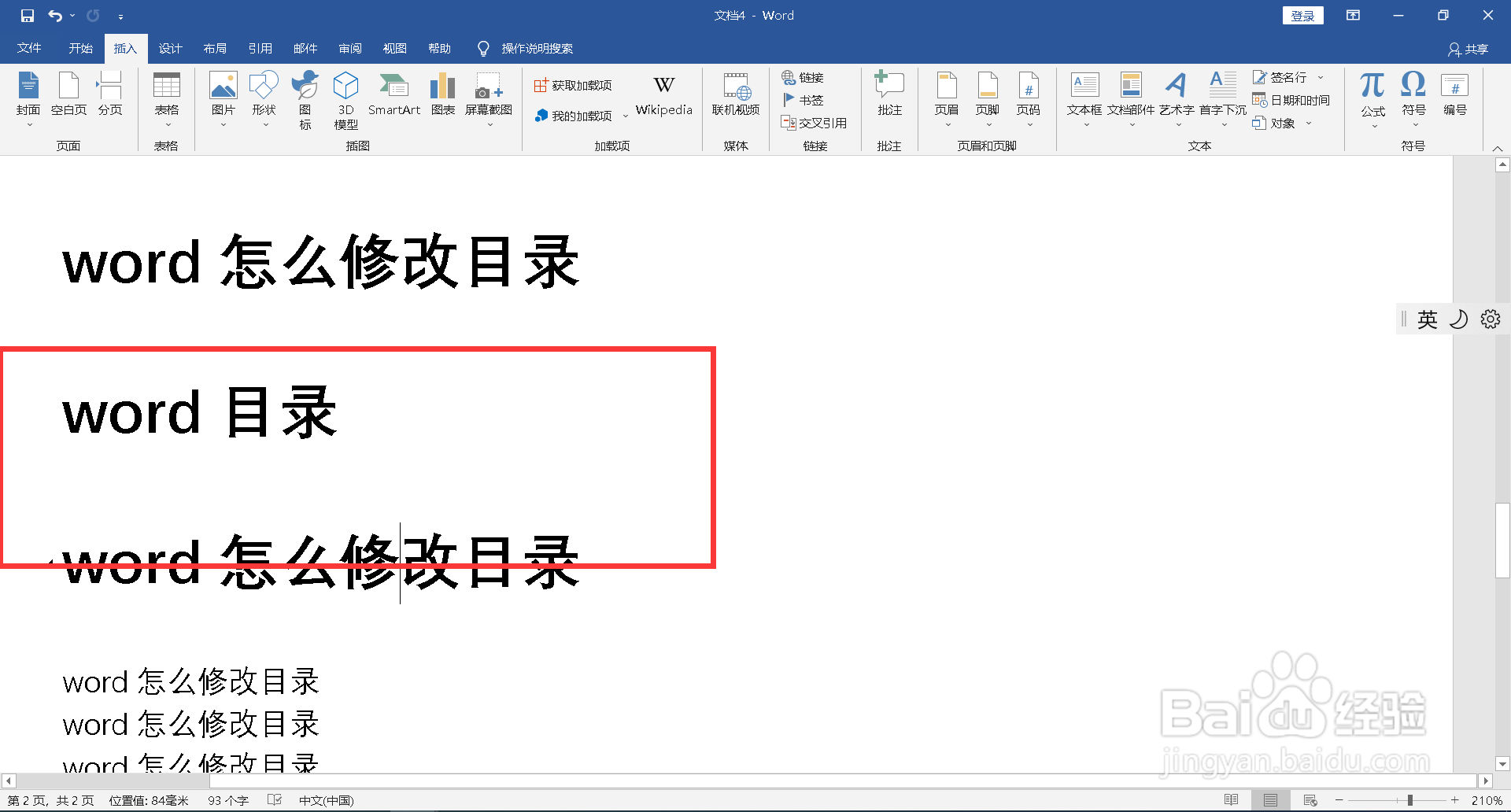Insert a page break (分页)
This screenshot has width=1511, height=812.
click(110, 94)
